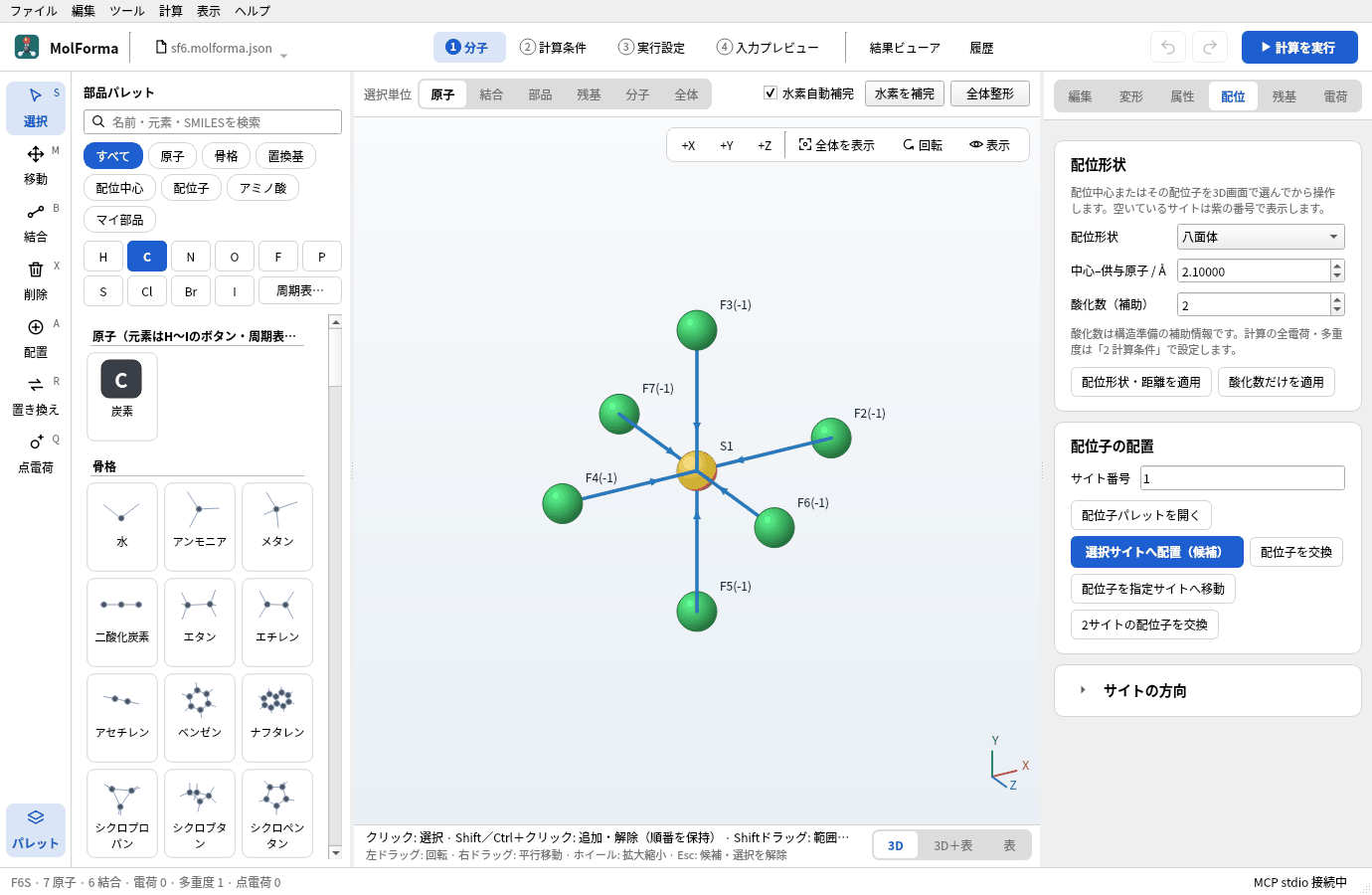The image size is (1372, 895).
Task: Switch to the 属性 panel tab
Action: pos(1182,96)
